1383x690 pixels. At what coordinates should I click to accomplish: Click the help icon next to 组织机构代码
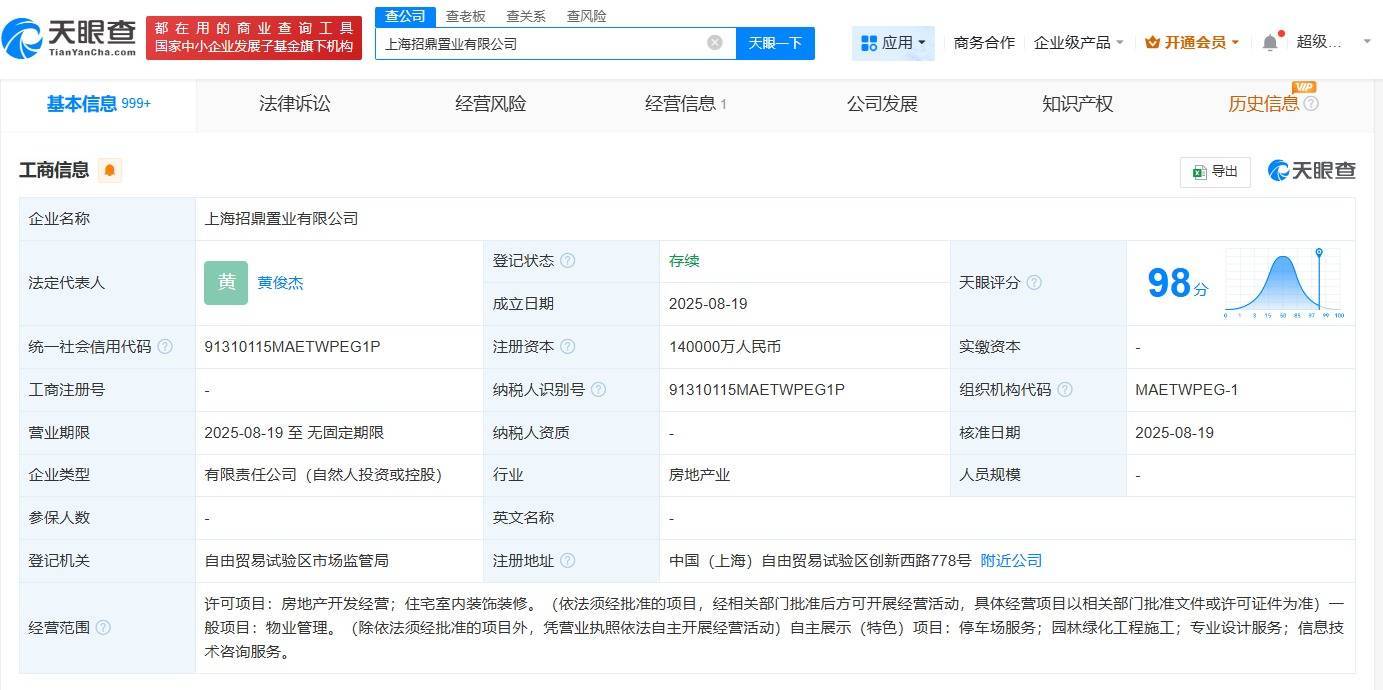(x=1065, y=390)
